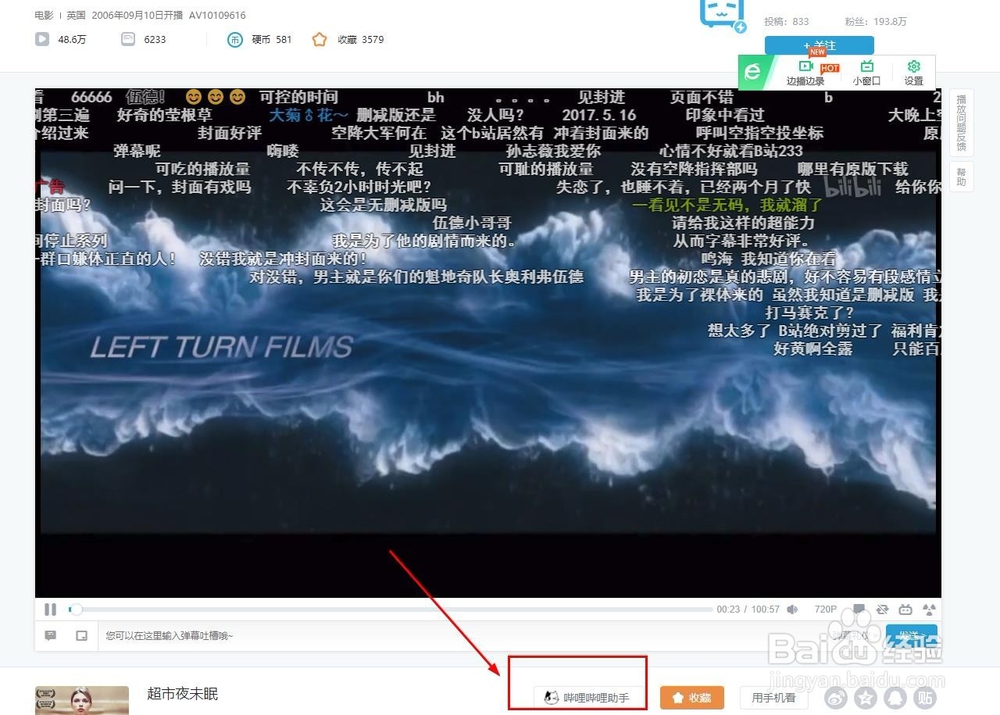Click the TV-shaped screenshot icon in player controls
The width and height of the screenshot is (1000, 715).
(x=906, y=608)
